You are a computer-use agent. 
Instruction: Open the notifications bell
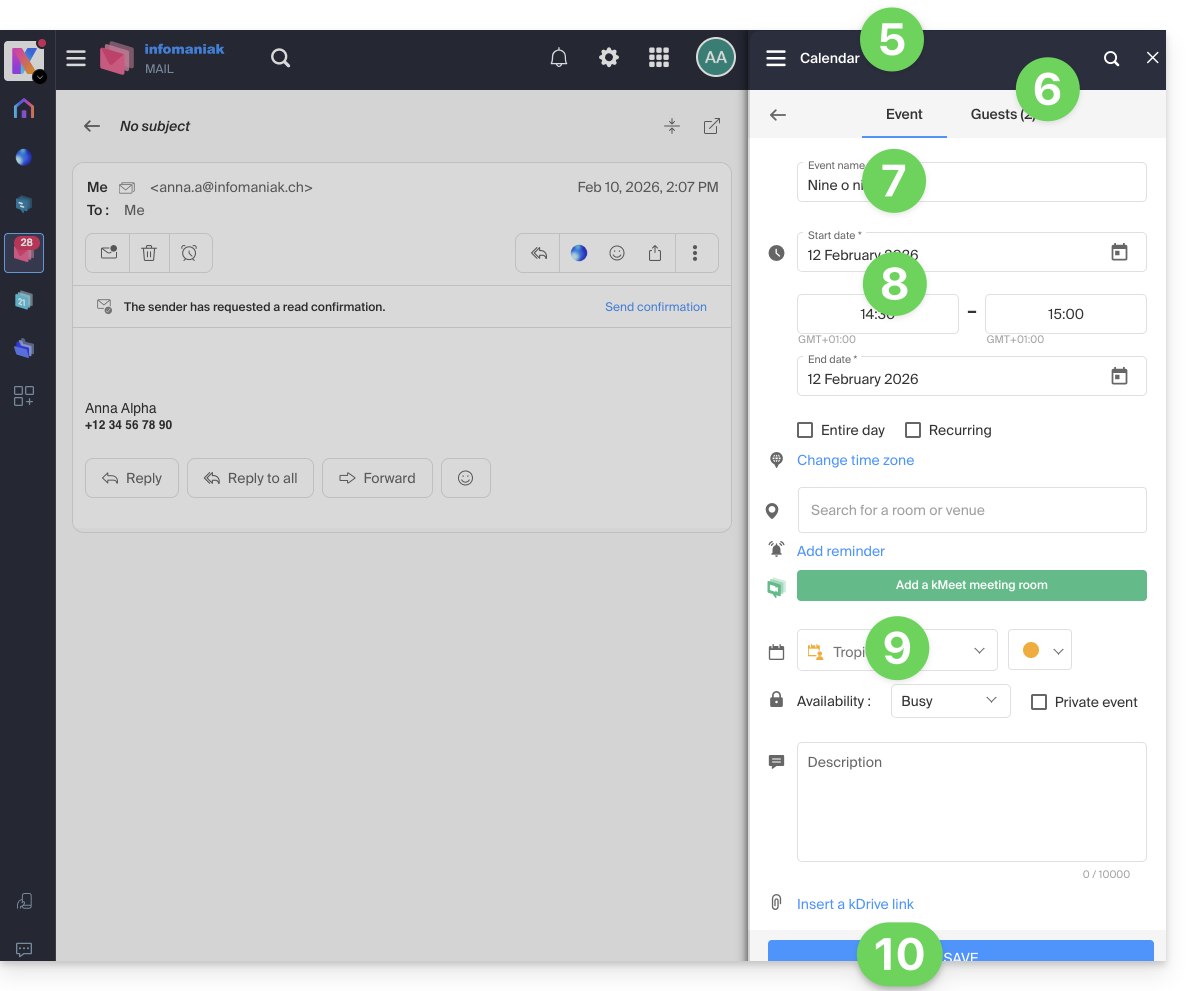(559, 58)
